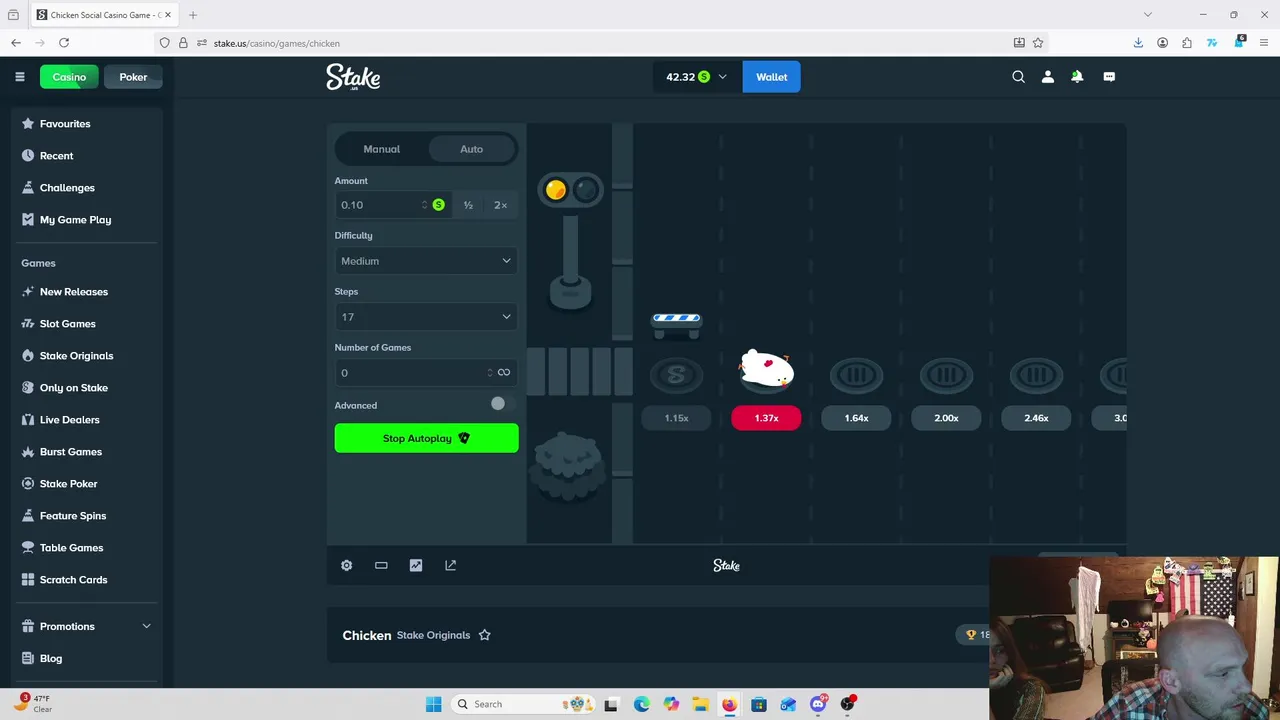Viewport: 1280px width, 720px height.
Task: Open the chat bubble icon
Action: [x=1109, y=77]
